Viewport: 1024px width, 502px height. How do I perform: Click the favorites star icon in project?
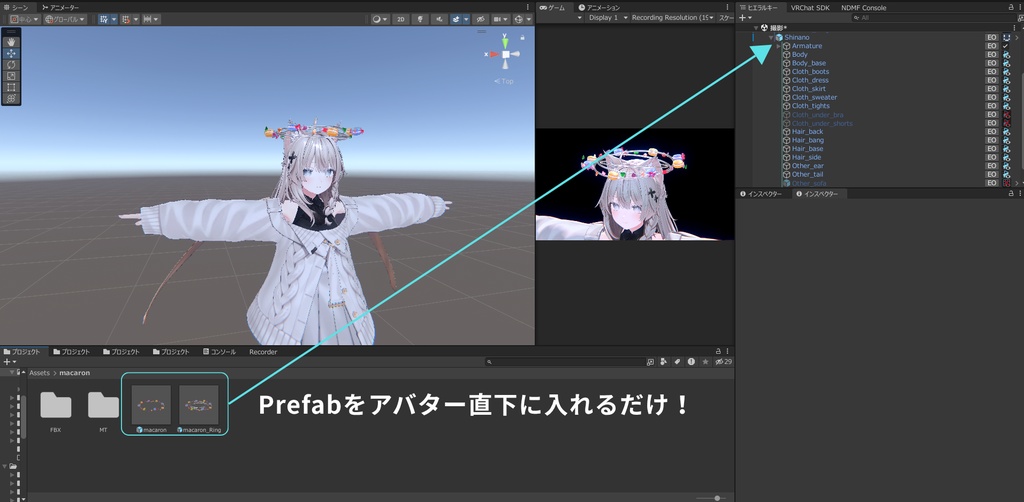coord(705,362)
